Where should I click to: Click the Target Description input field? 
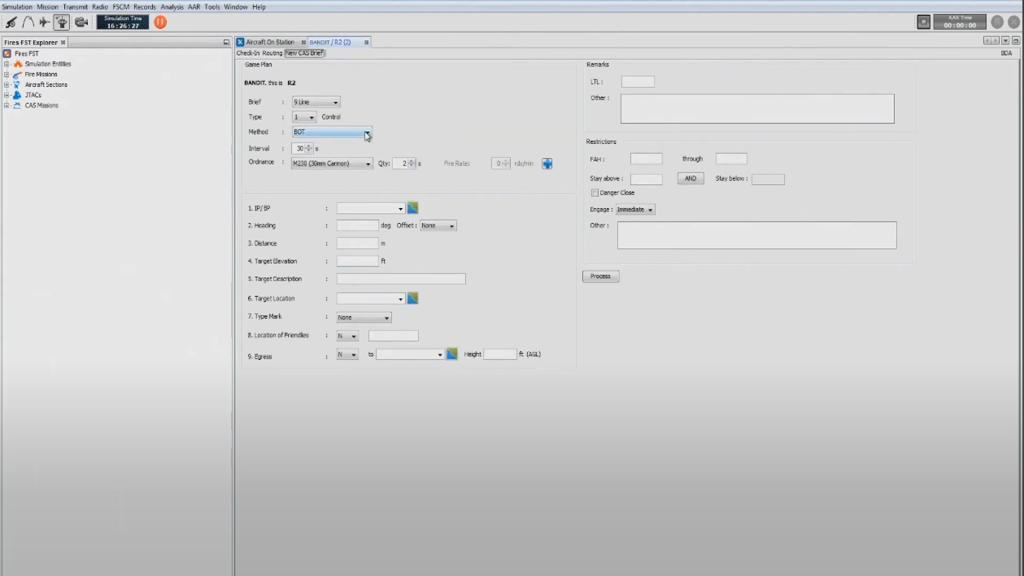(401, 279)
